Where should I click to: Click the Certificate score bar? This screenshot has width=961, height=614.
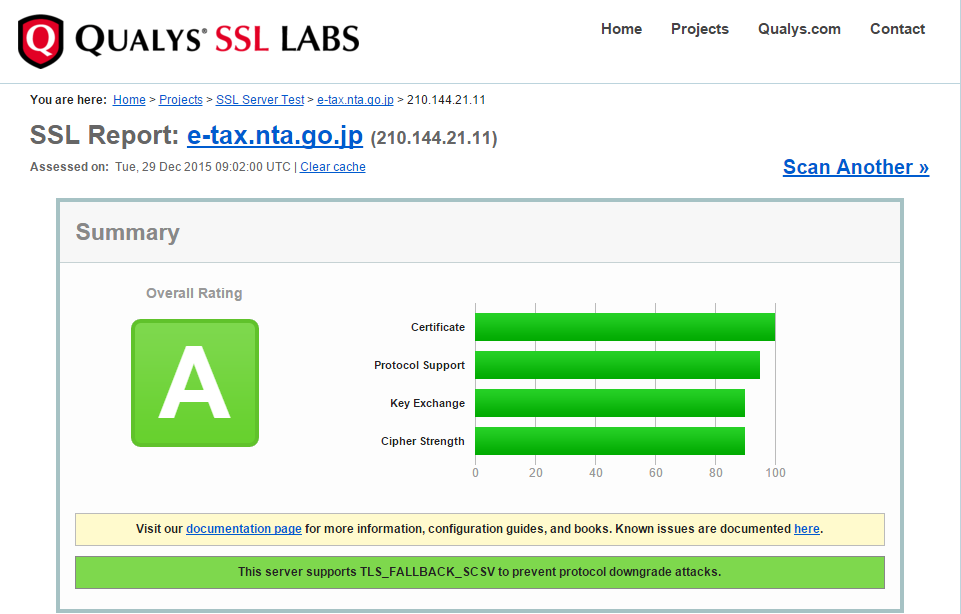coord(625,327)
